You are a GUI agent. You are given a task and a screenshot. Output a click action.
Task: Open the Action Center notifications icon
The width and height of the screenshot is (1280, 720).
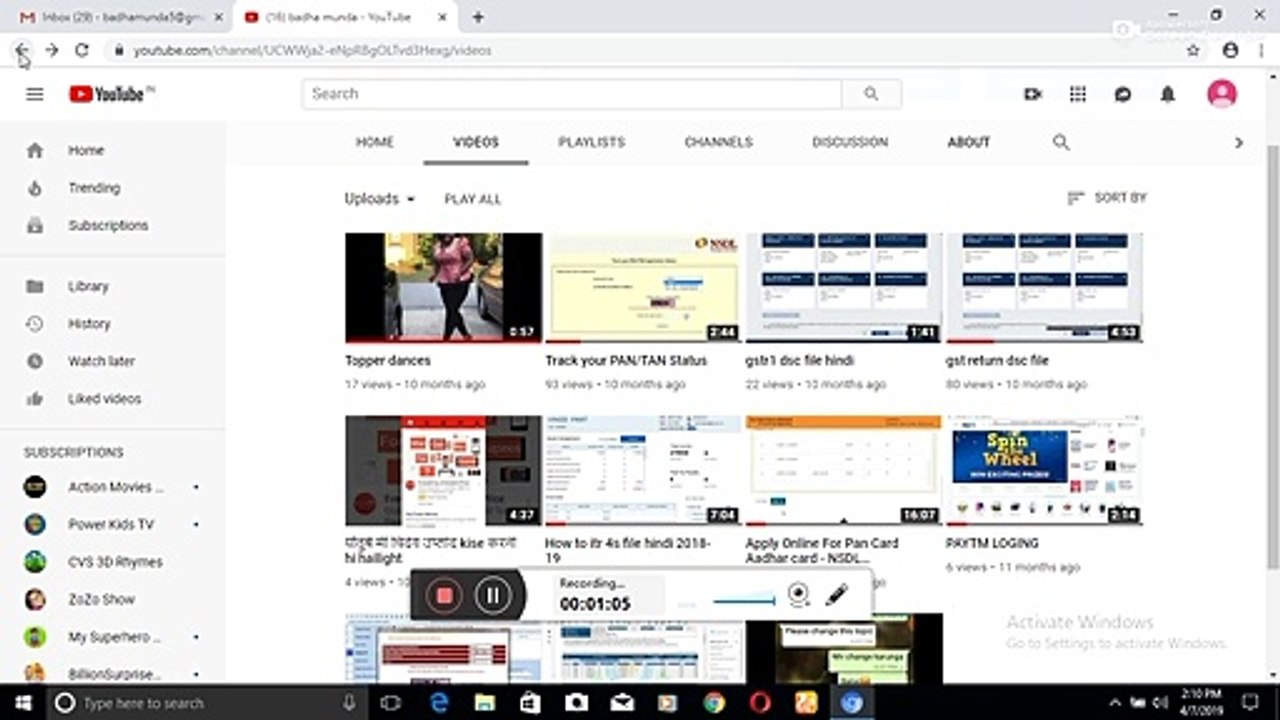click(x=1249, y=703)
